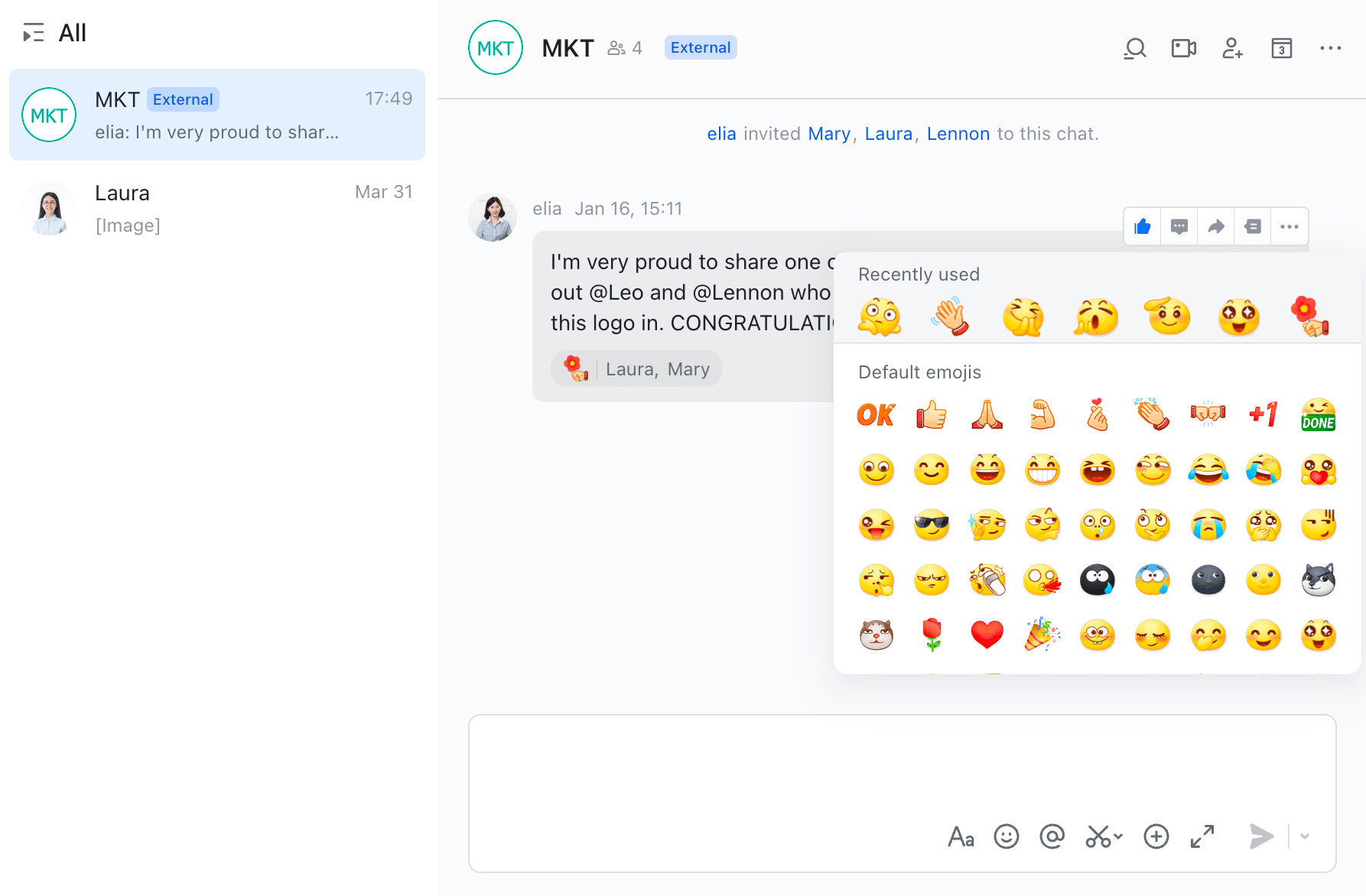Forward elia's message using the arrow icon
The width and height of the screenshot is (1366, 896).
[x=1216, y=226]
